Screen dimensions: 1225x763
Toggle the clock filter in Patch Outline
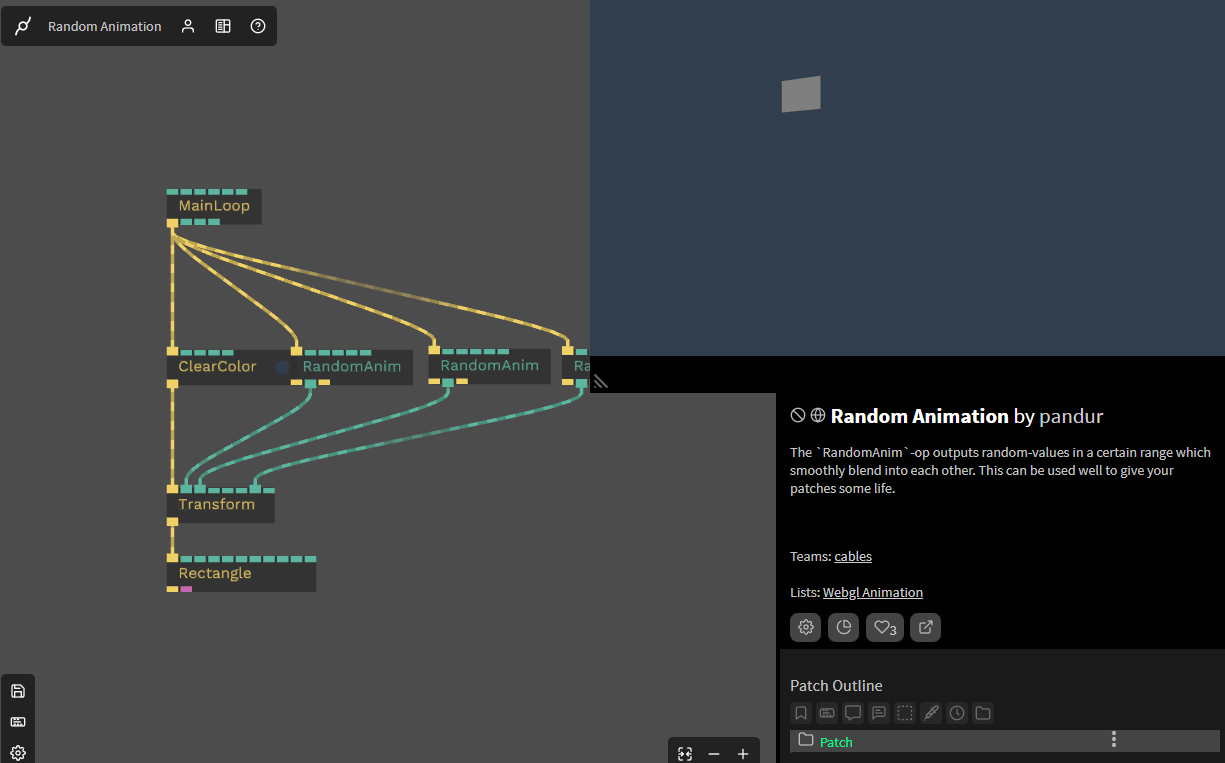[957, 712]
